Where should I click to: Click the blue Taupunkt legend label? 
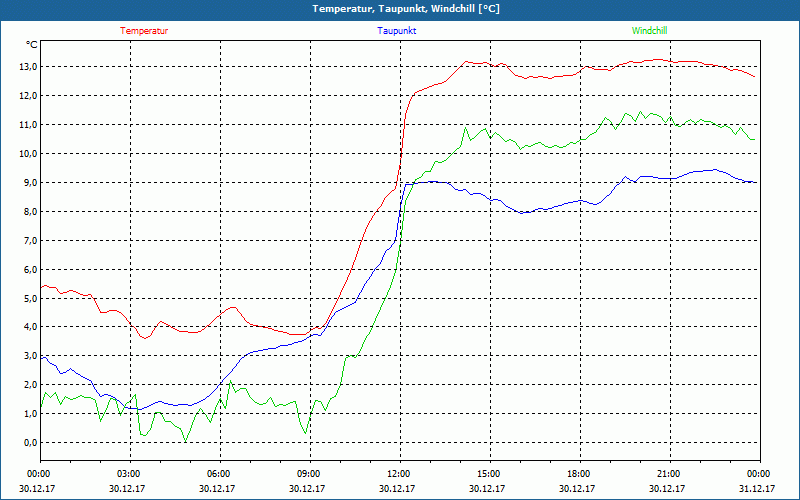tap(396, 31)
